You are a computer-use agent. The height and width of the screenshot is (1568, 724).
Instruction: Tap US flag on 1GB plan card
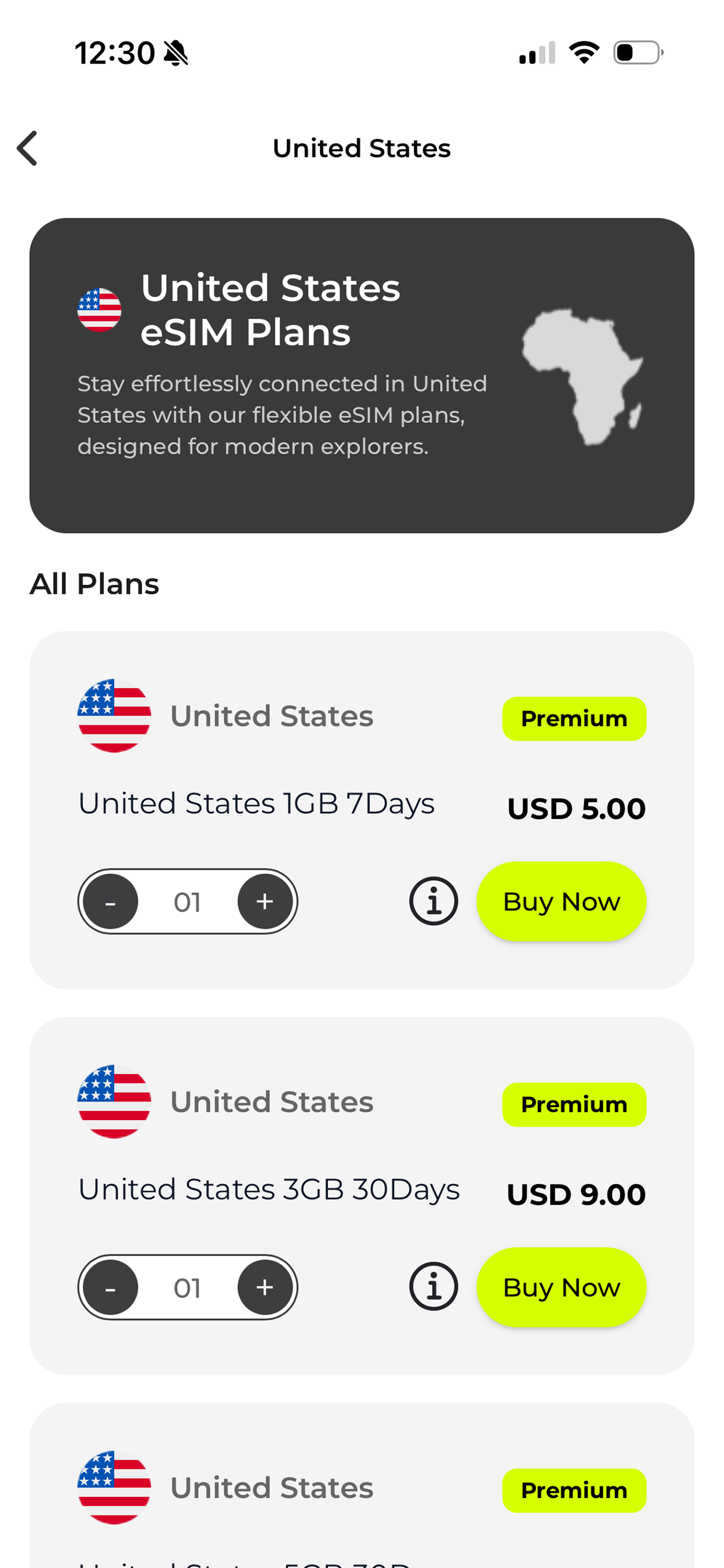114,716
